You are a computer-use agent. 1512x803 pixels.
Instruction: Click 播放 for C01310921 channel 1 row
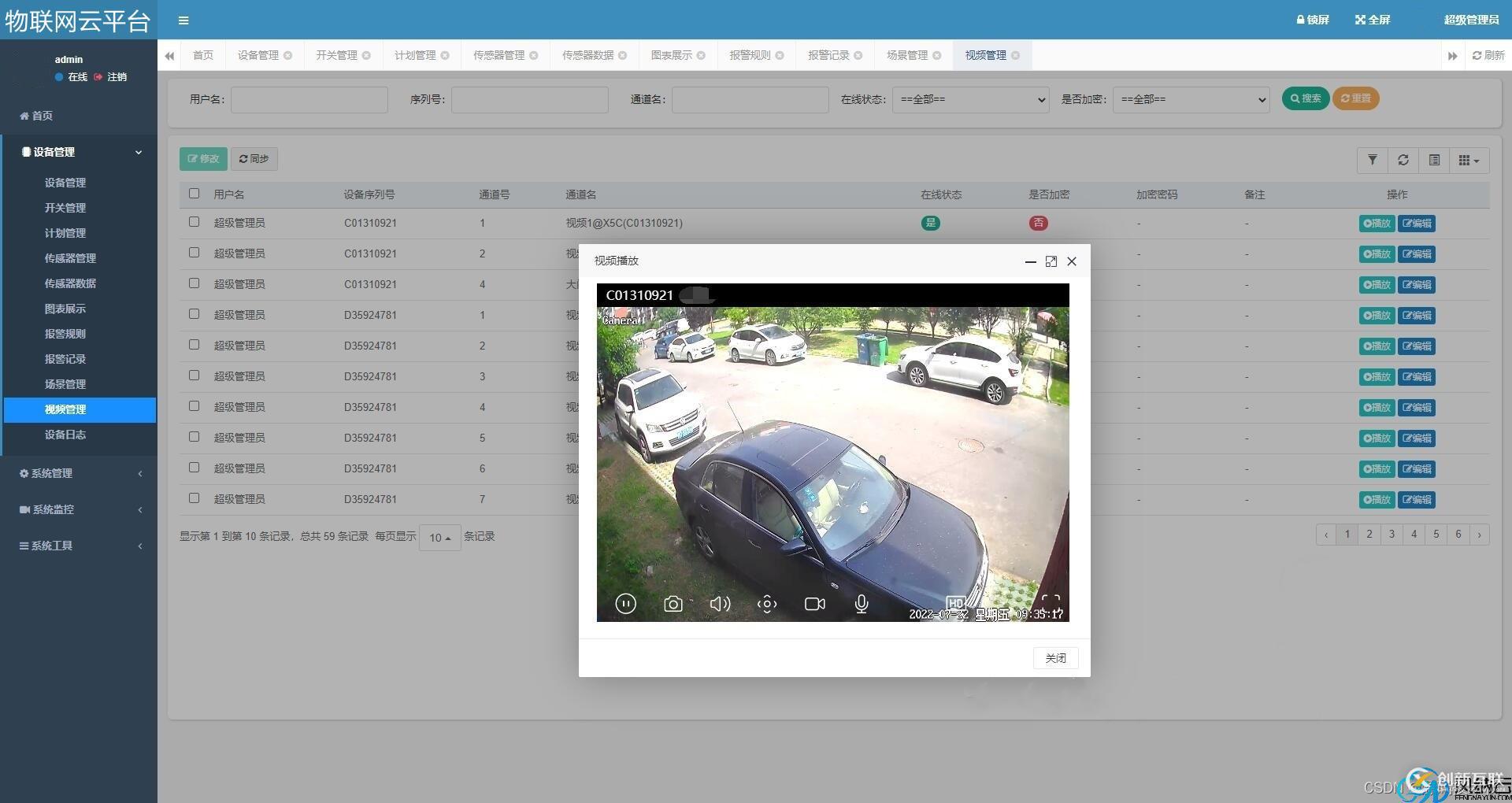(1377, 223)
